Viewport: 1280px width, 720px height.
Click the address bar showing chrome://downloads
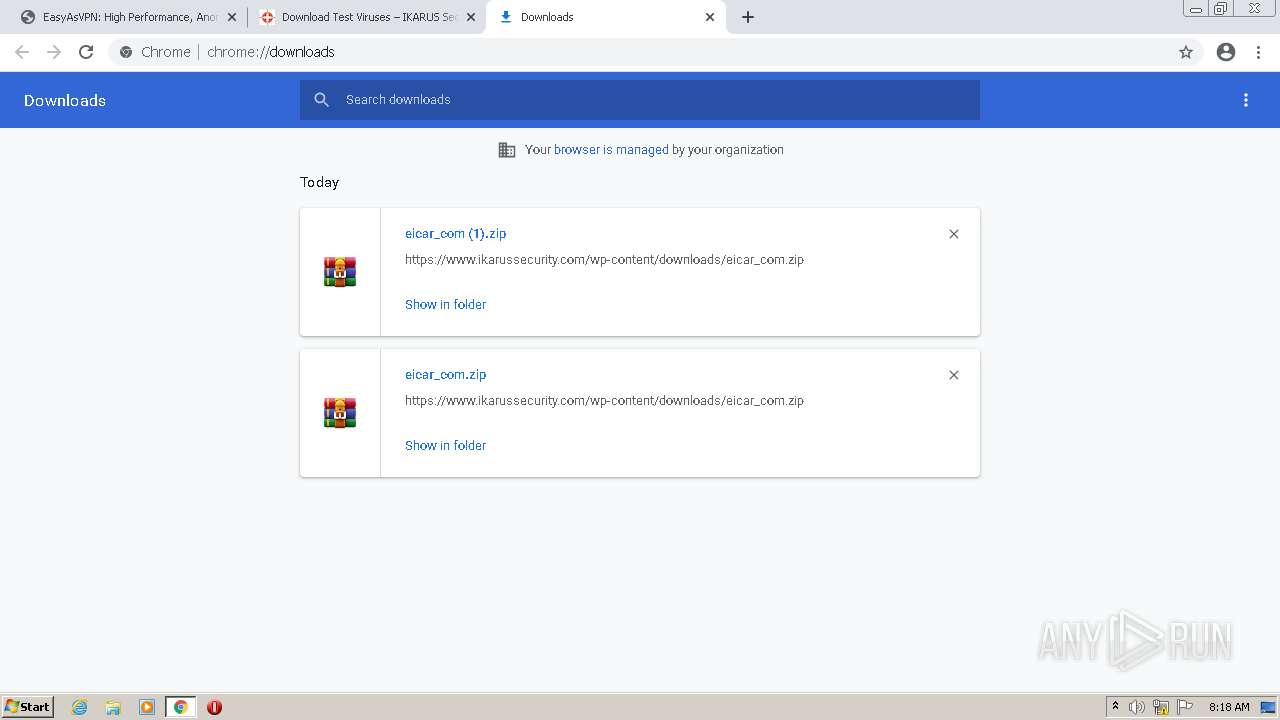pos(640,52)
